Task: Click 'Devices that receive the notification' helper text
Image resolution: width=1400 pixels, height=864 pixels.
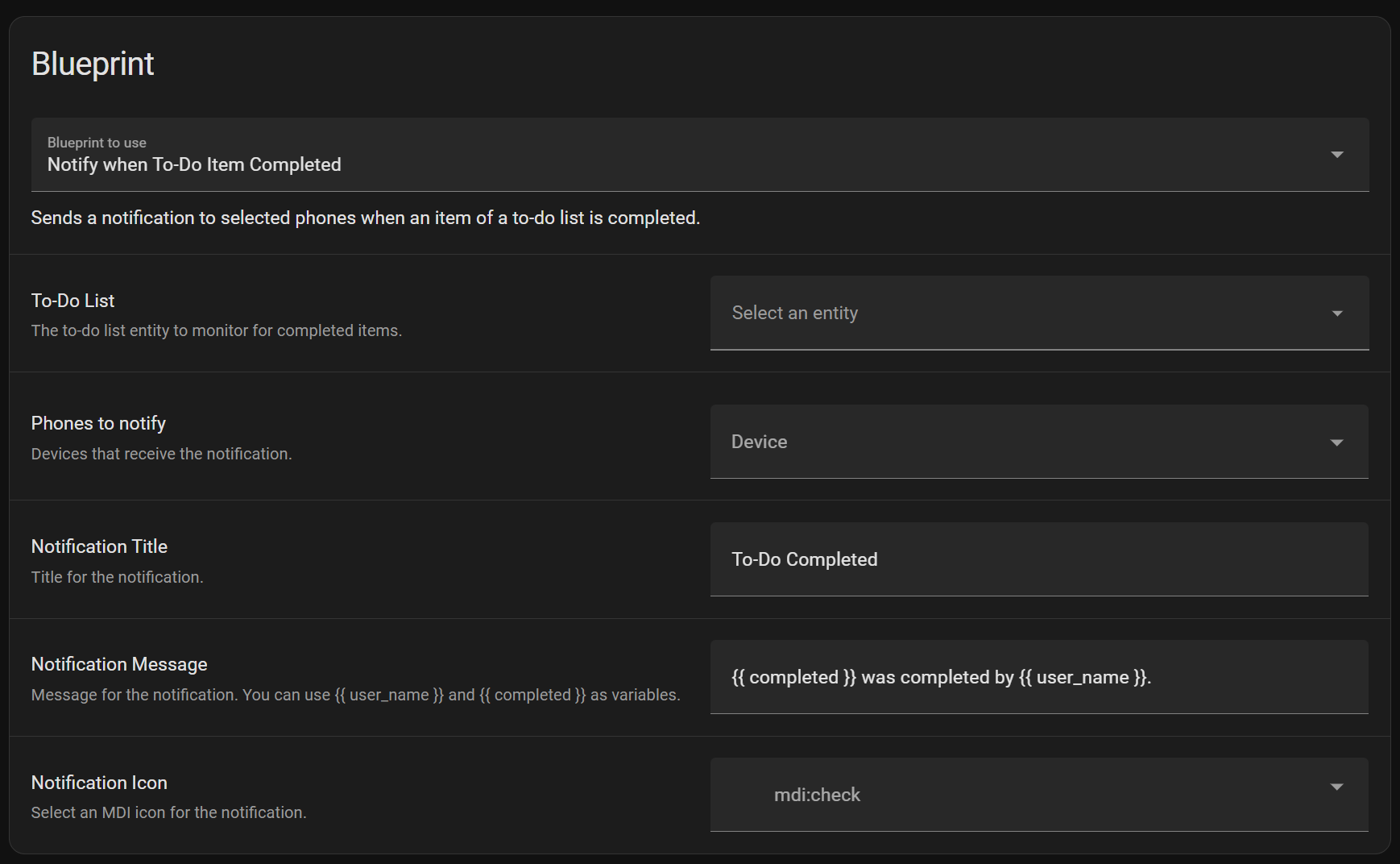Action: (x=161, y=454)
